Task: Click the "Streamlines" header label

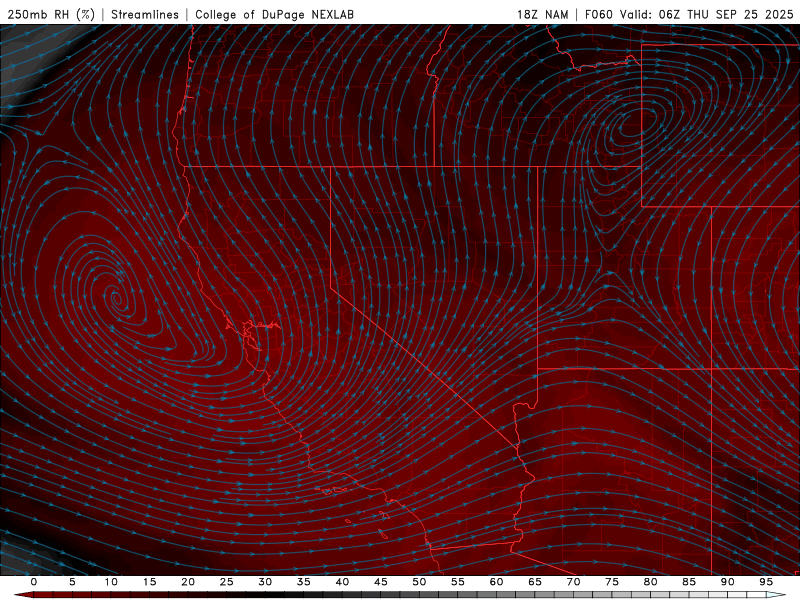Action: tap(145, 14)
